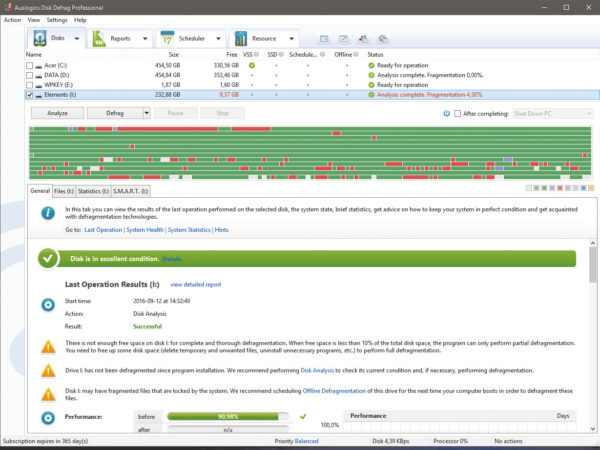Click the Resource monitor chart icon
Image resolution: width=600 pixels, height=450 pixels.
click(x=241, y=39)
